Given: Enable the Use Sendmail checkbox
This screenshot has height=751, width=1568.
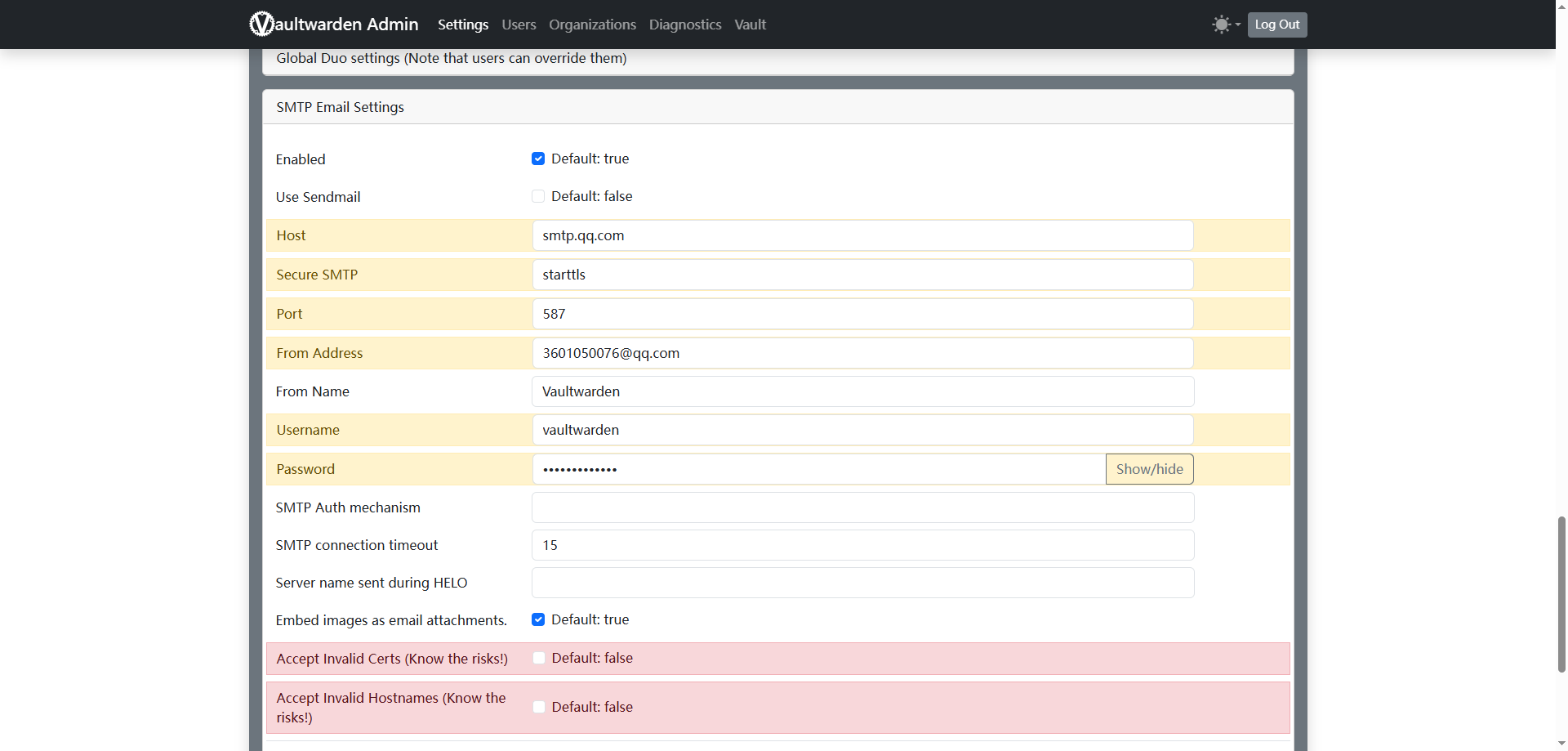Looking at the screenshot, I should pyautogui.click(x=538, y=196).
